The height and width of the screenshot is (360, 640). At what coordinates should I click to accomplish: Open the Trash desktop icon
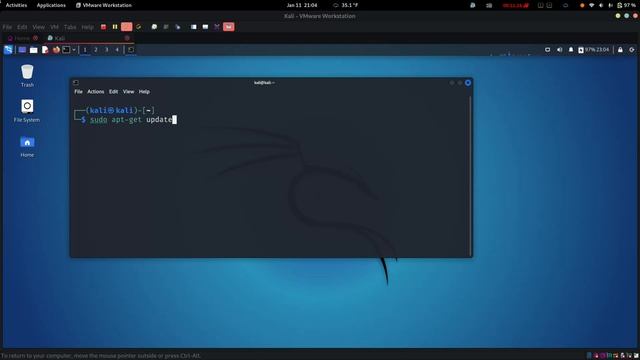click(x=27, y=76)
